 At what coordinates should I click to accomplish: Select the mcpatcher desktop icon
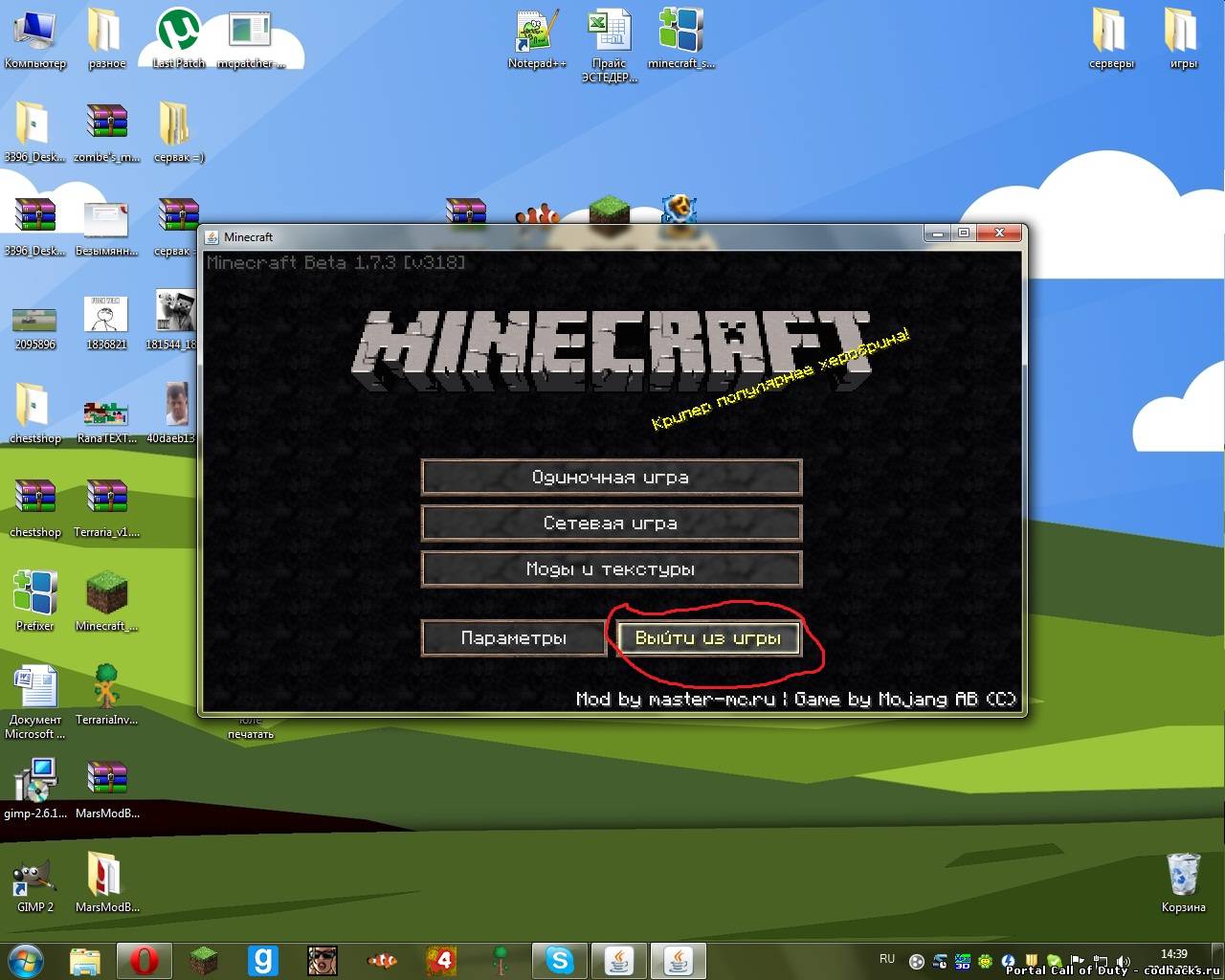[x=251, y=38]
